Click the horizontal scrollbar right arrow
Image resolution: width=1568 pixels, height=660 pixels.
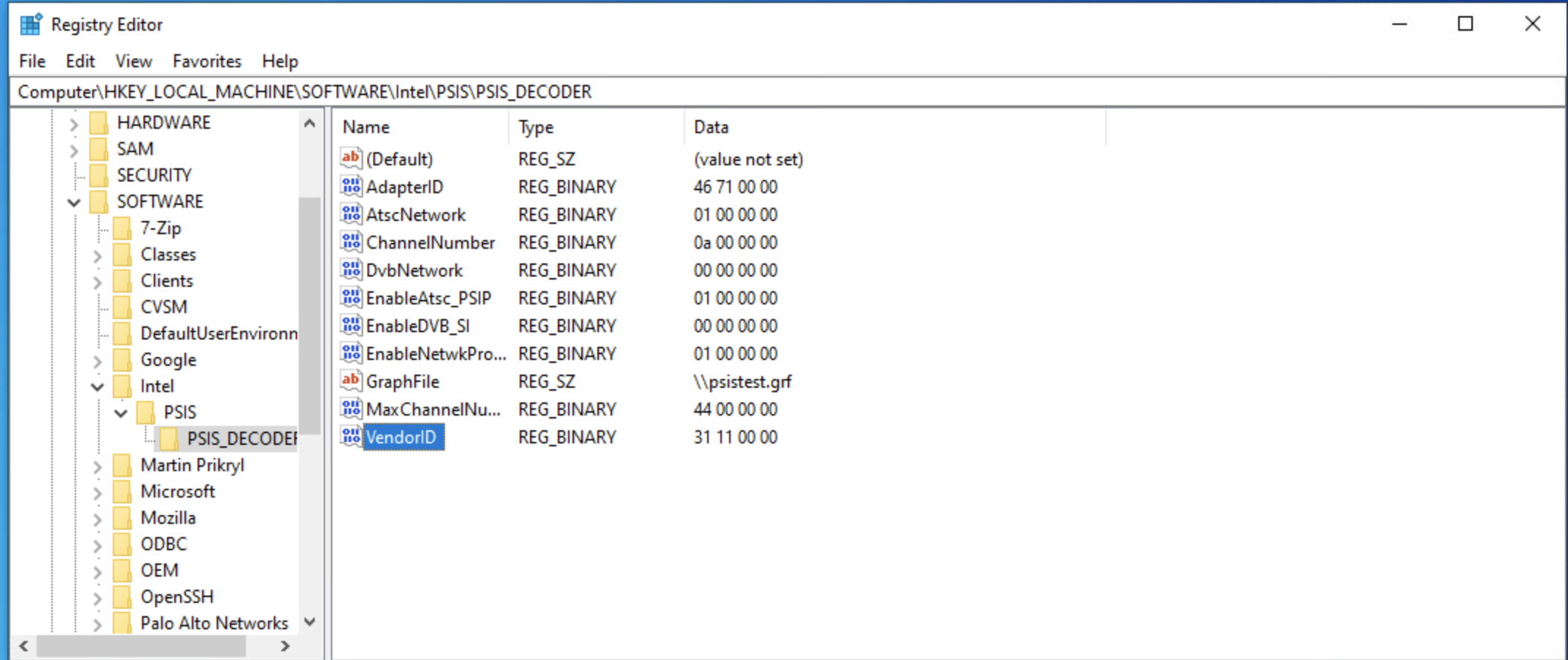tap(285, 646)
